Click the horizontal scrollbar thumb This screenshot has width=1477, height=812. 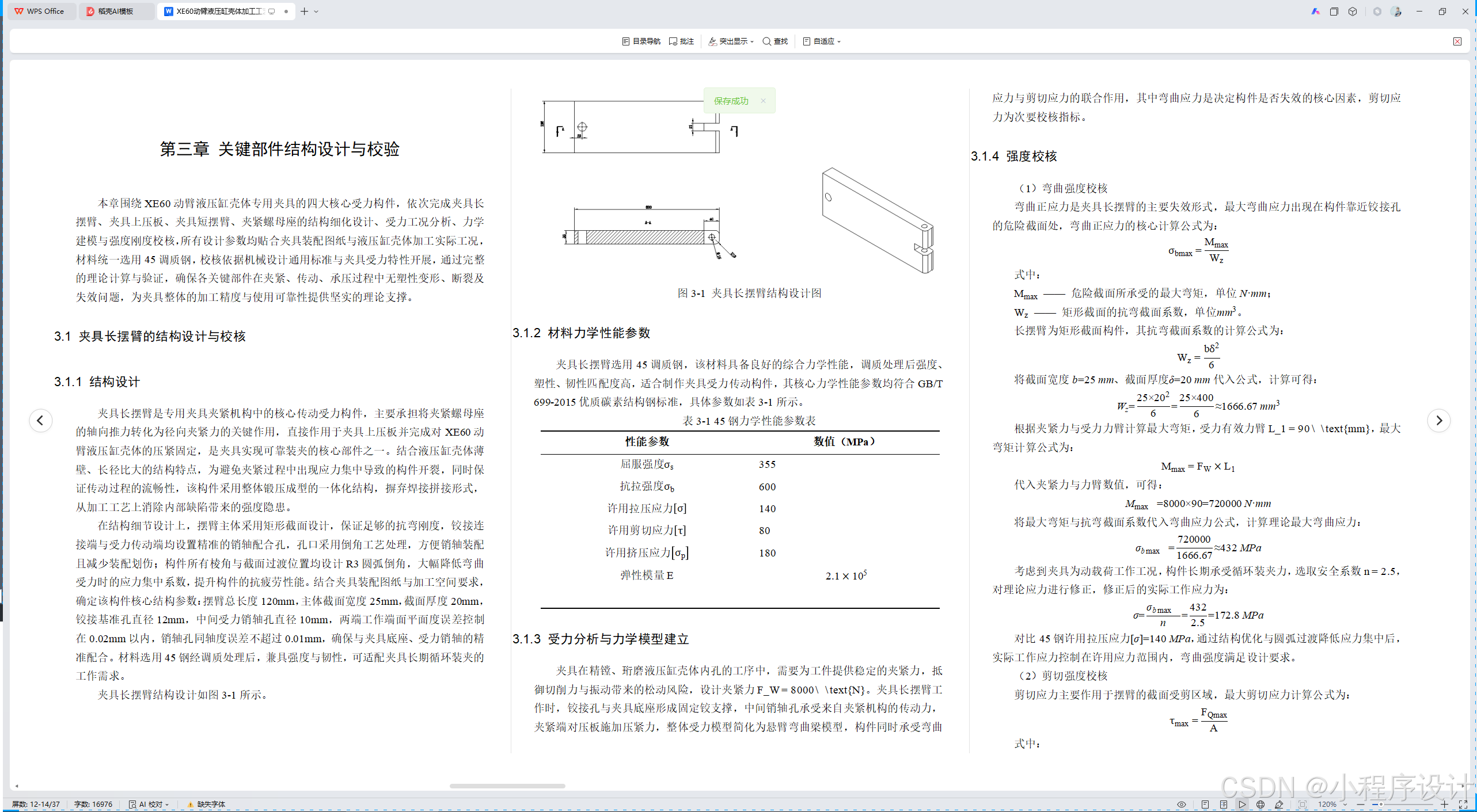coord(507,786)
